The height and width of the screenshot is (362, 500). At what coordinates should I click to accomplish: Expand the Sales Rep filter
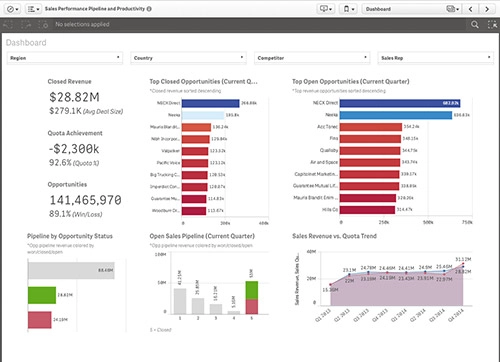[x=436, y=58]
